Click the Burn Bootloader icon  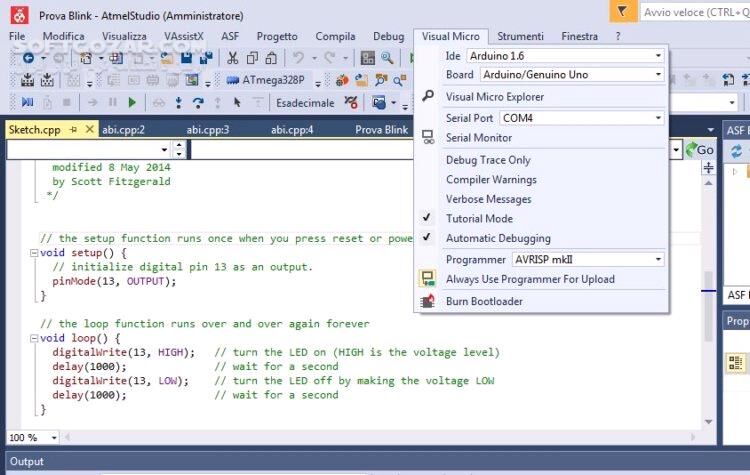427,301
